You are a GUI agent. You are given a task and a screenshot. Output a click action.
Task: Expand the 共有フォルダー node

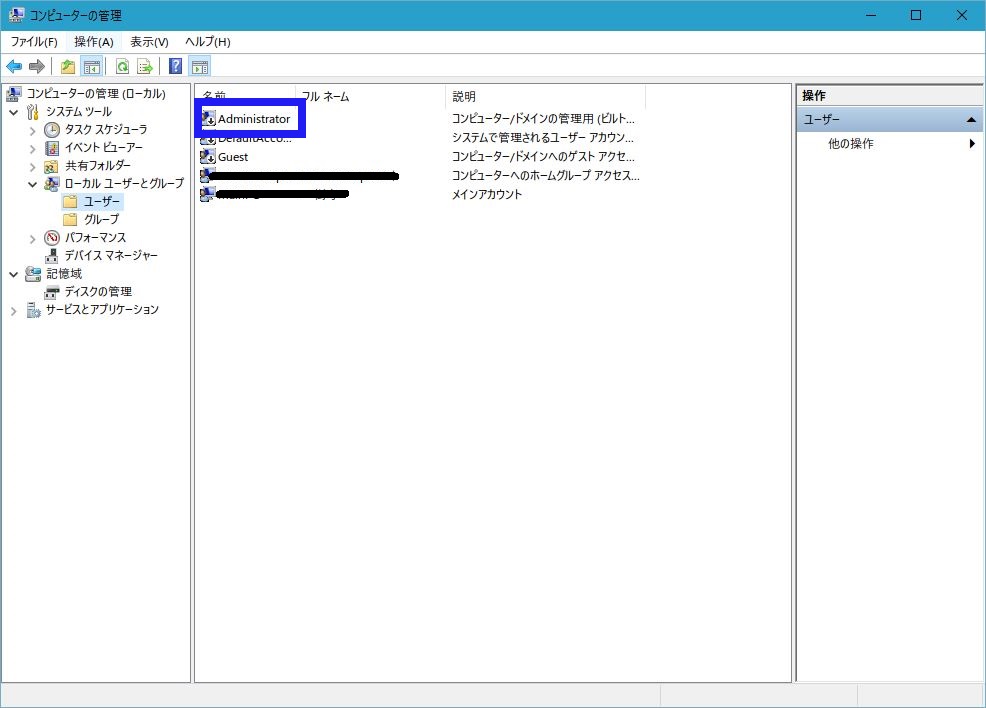click(x=32, y=167)
